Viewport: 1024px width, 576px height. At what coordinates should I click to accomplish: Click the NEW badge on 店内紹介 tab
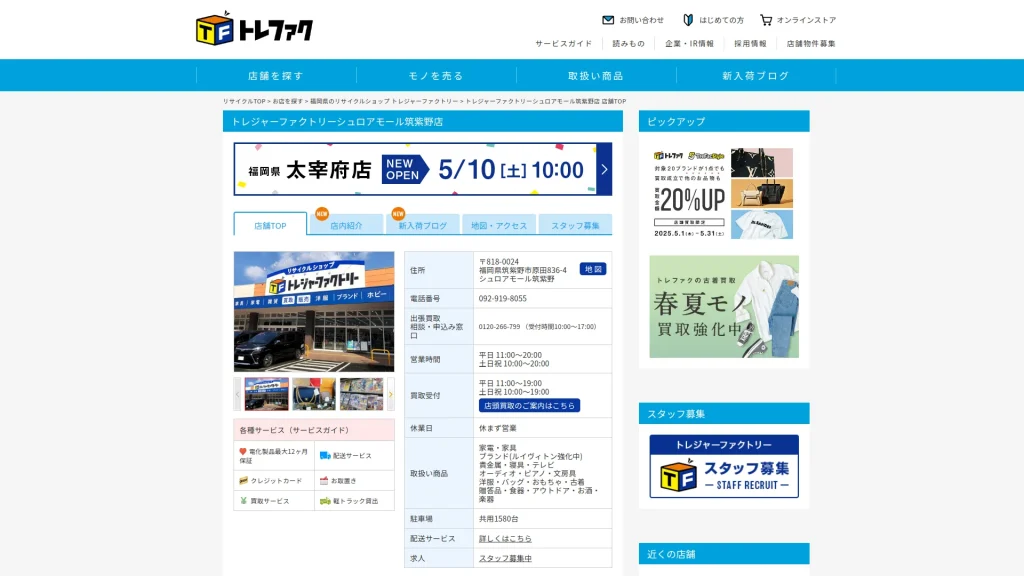click(x=321, y=214)
